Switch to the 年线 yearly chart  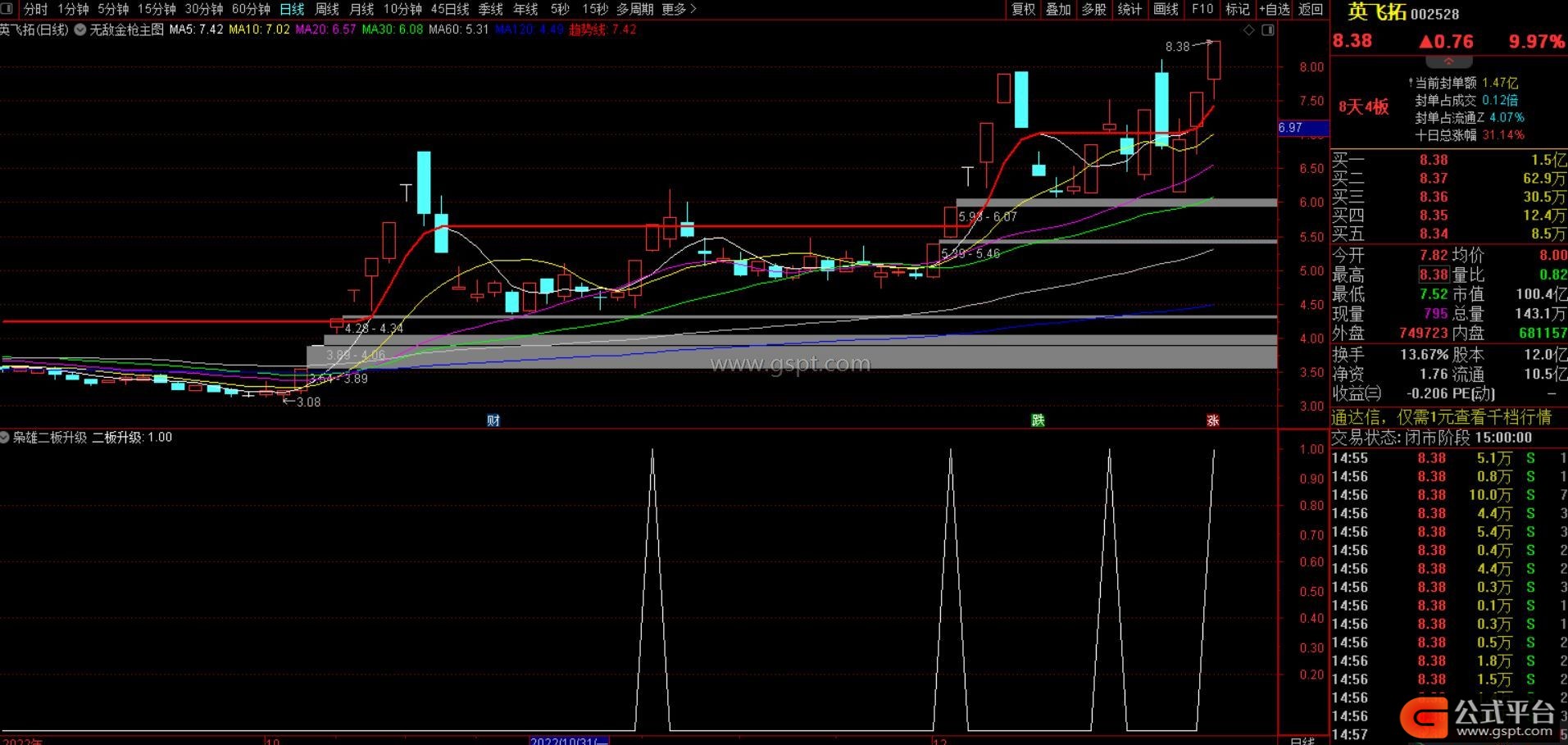tap(525, 9)
